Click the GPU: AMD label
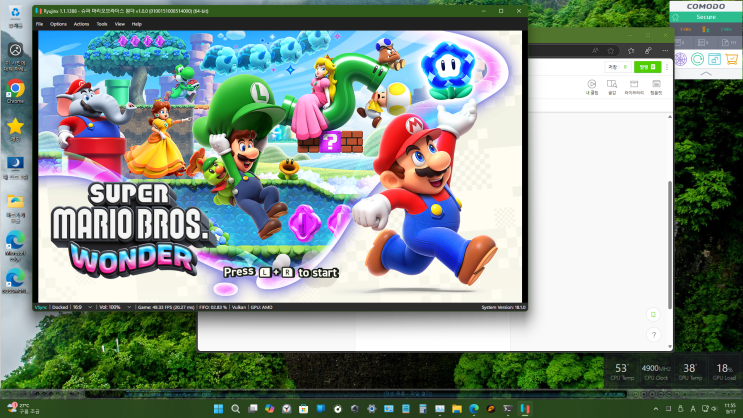This screenshot has height=418, width=743. pyautogui.click(x=261, y=307)
